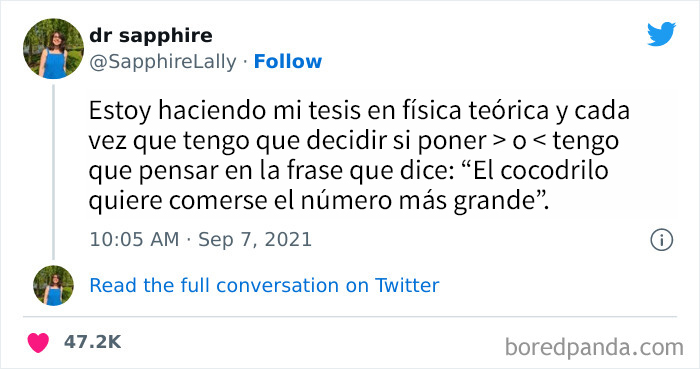Click the phrase quiere comerse el número
The width and height of the screenshot is (700, 369).
click(241, 201)
